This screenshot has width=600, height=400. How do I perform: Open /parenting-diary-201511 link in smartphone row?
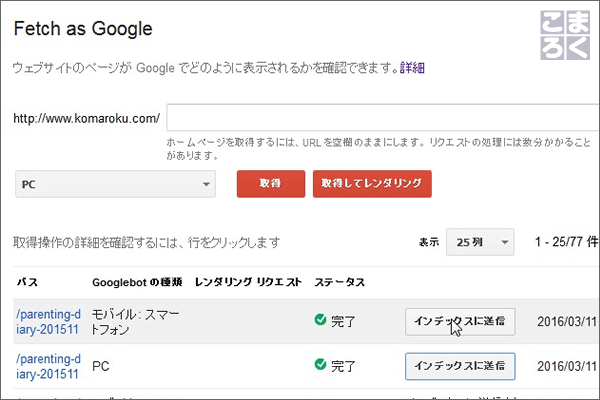tap(48, 322)
